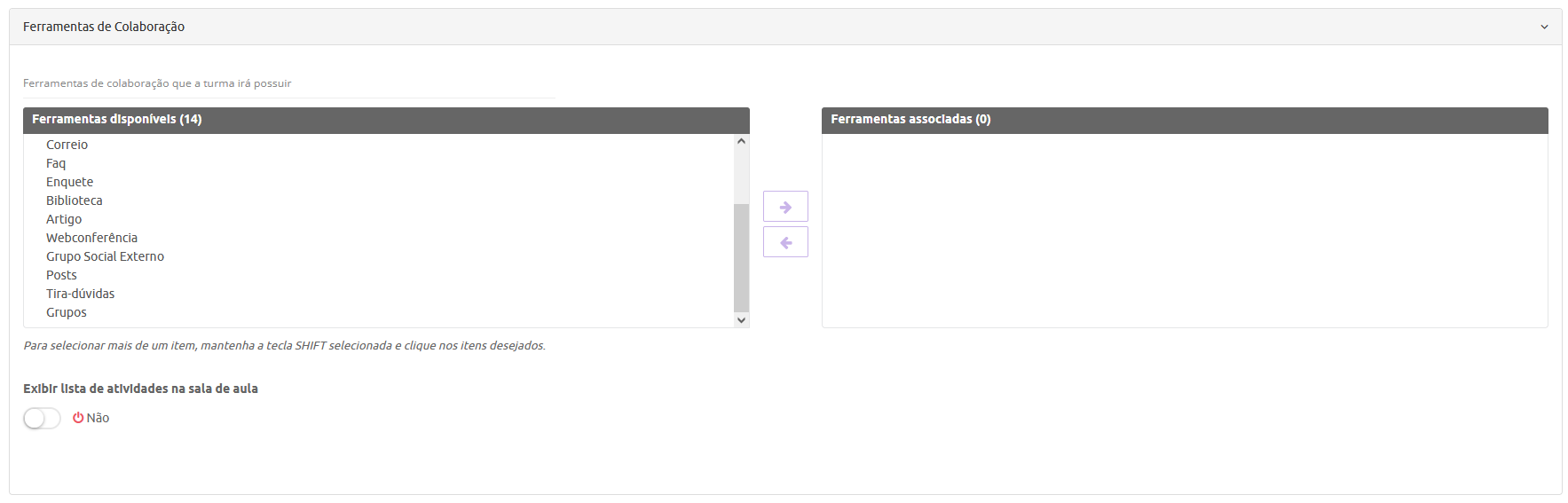Select Webconferência in the list

[x=92, y=238]
